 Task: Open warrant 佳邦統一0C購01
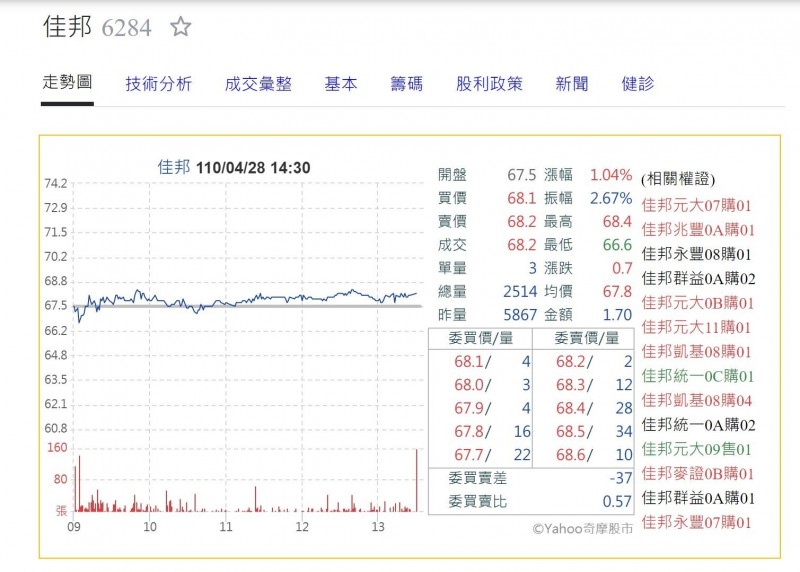697,376
